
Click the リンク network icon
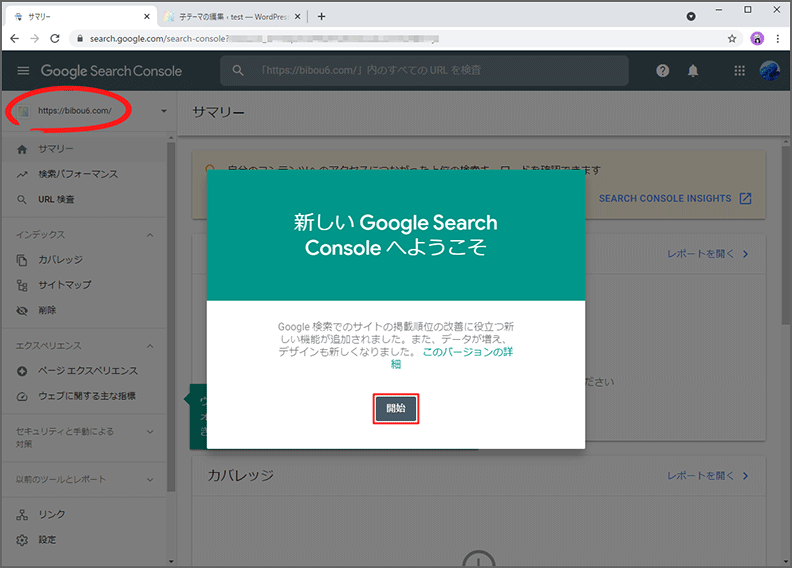point(22,515)
